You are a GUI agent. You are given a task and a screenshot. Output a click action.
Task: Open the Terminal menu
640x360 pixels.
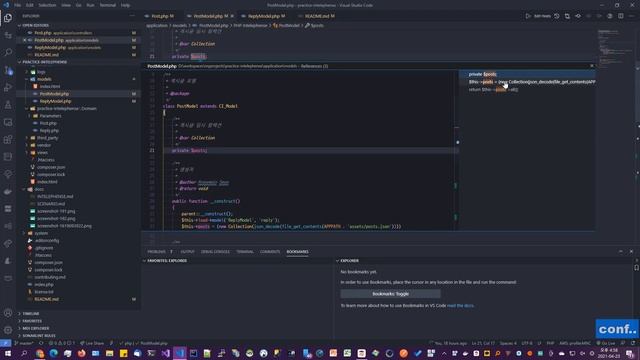107,5
